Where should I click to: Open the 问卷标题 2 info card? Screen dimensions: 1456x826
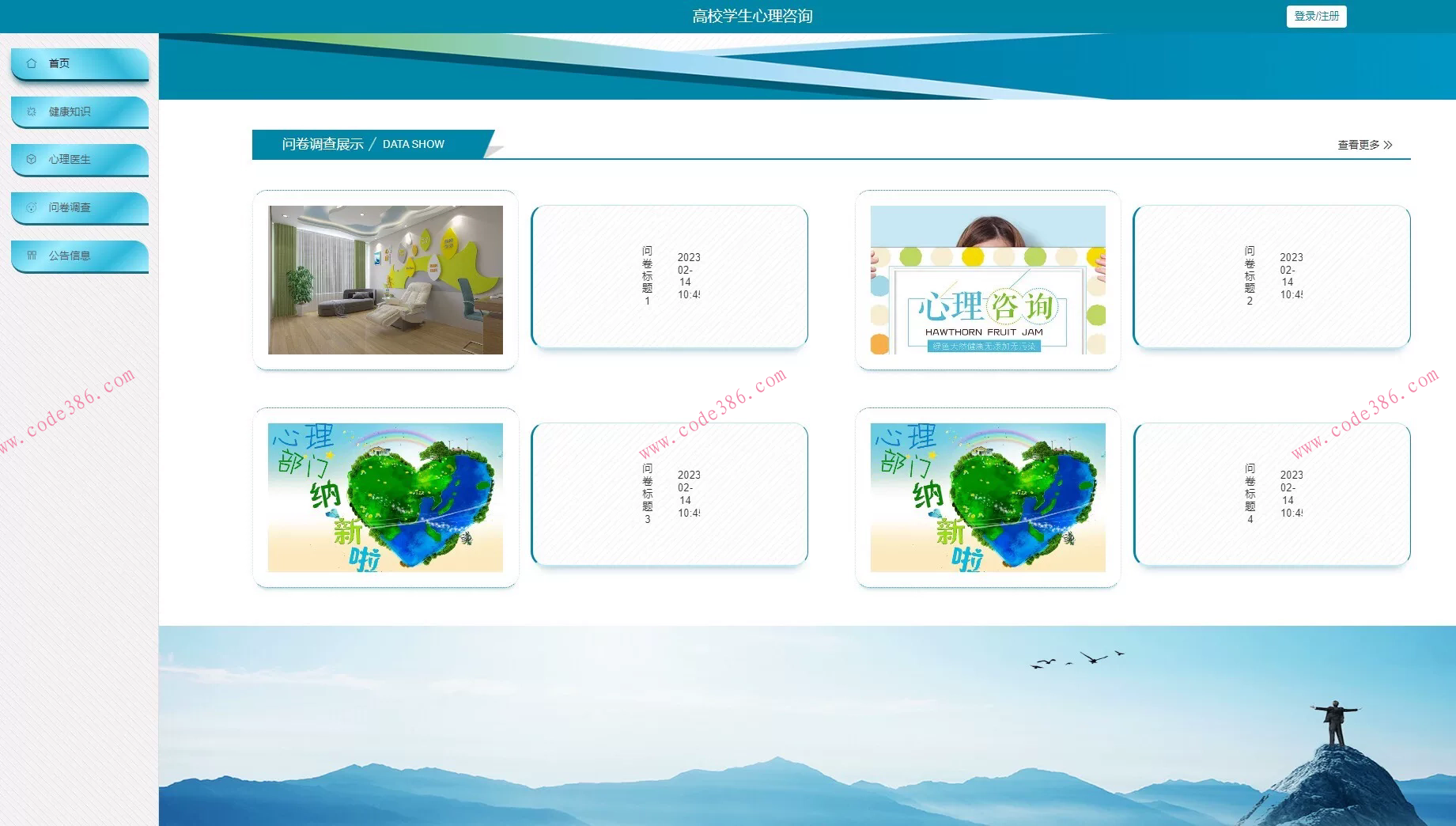point(1271,276)
